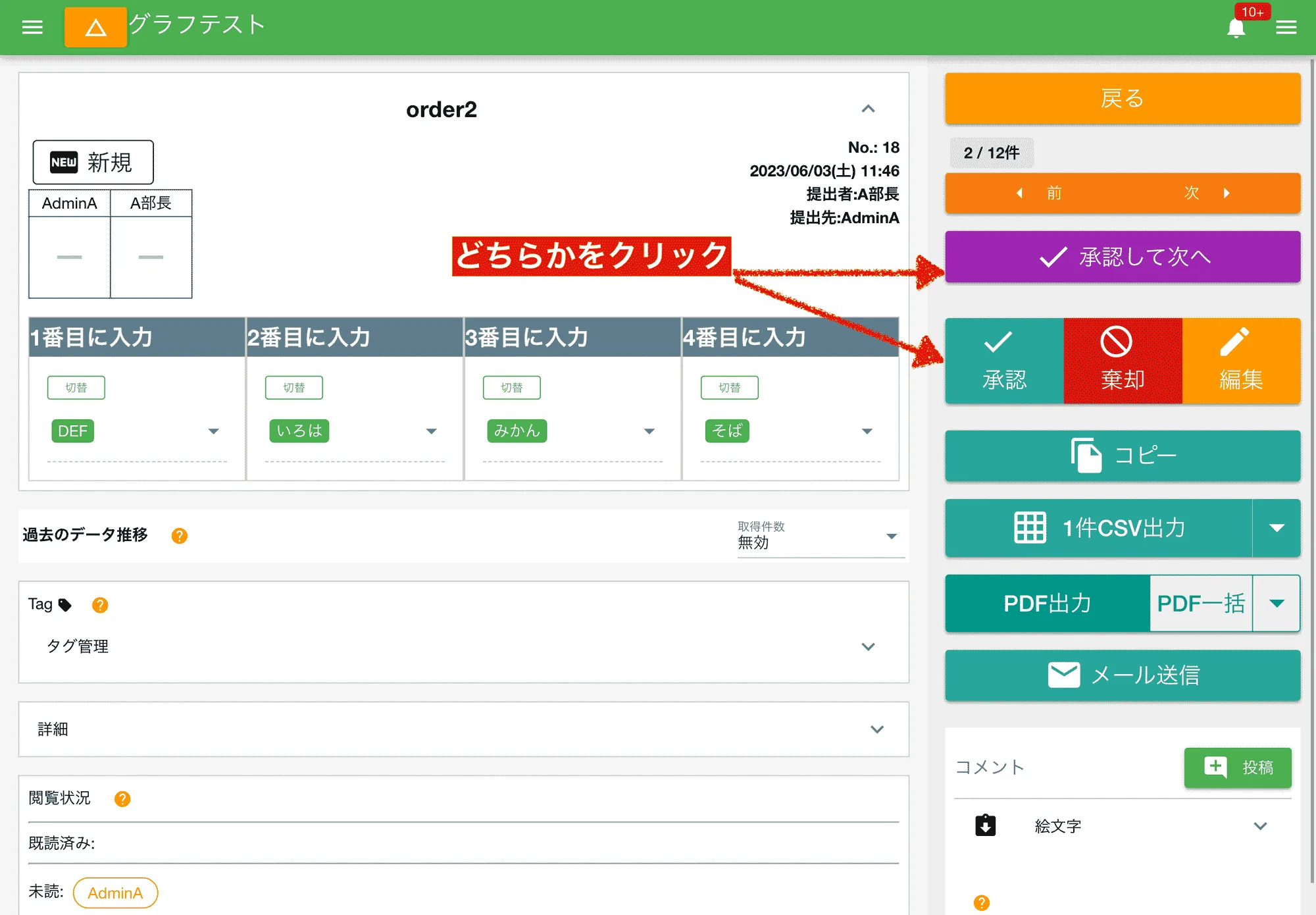Click the orange triangle app logo
This screenshot has width=1316, height=915.
pyautogui.click(x=95, y=26)
